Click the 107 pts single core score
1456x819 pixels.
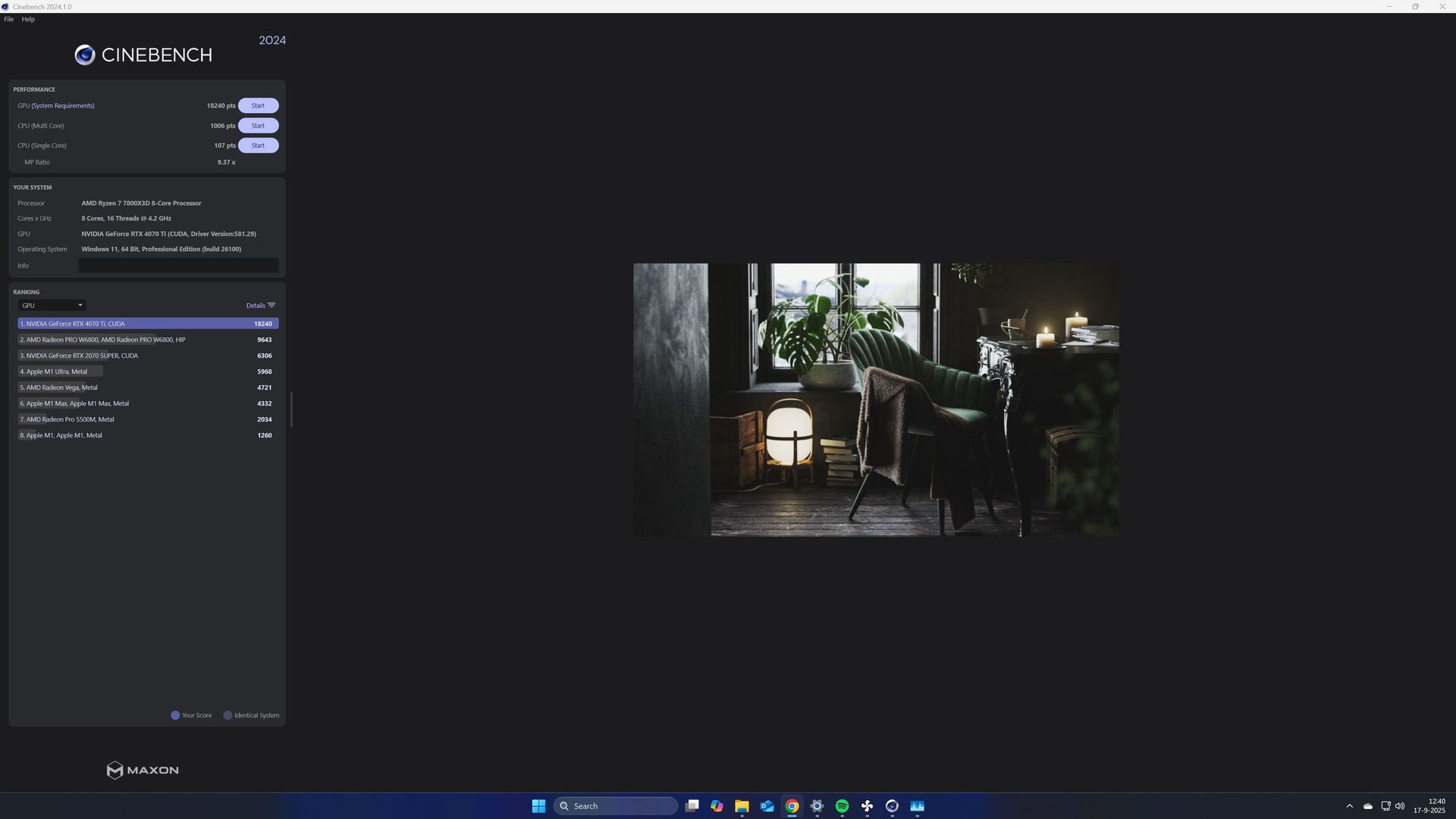pos(224,146)
